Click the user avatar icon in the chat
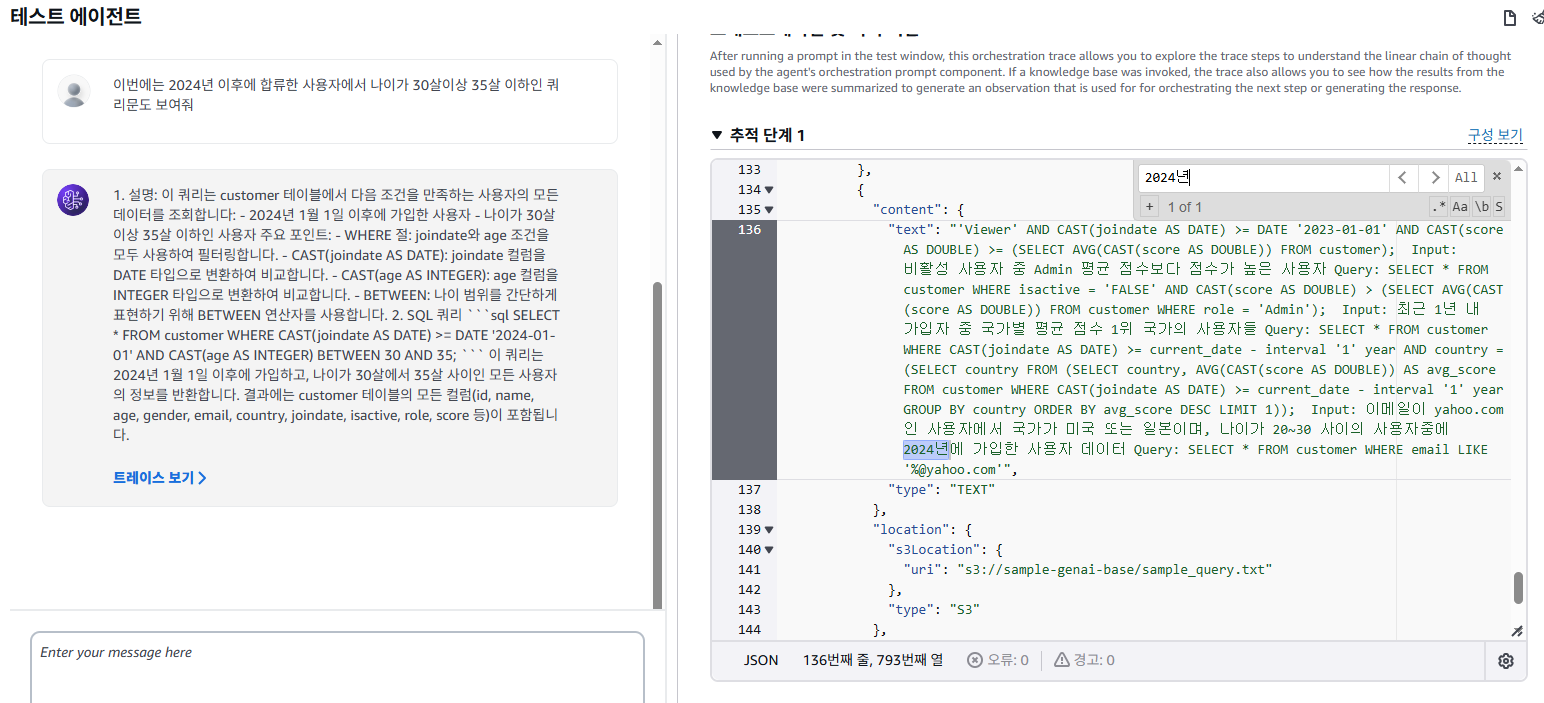The width and height of the screenshot is (1544, 703). 74,91
